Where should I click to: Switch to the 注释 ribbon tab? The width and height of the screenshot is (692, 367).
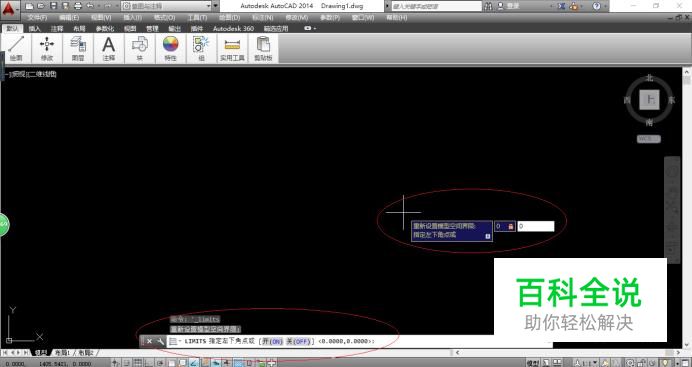57,28
